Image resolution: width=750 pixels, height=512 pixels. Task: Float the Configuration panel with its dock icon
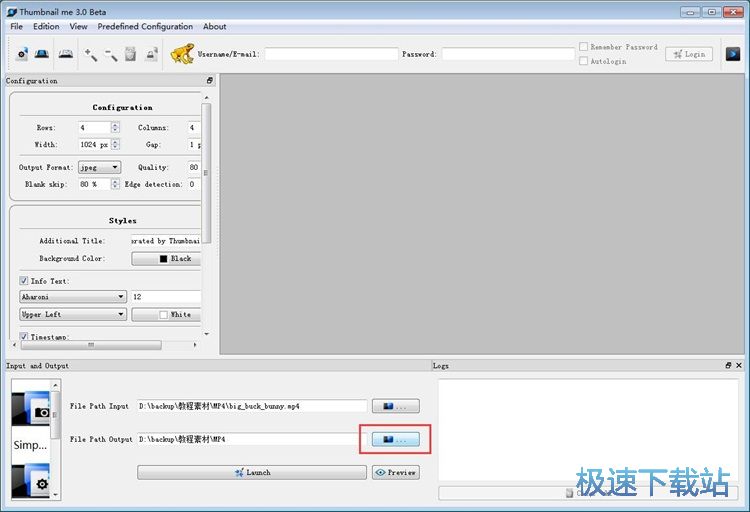point(210,80)
